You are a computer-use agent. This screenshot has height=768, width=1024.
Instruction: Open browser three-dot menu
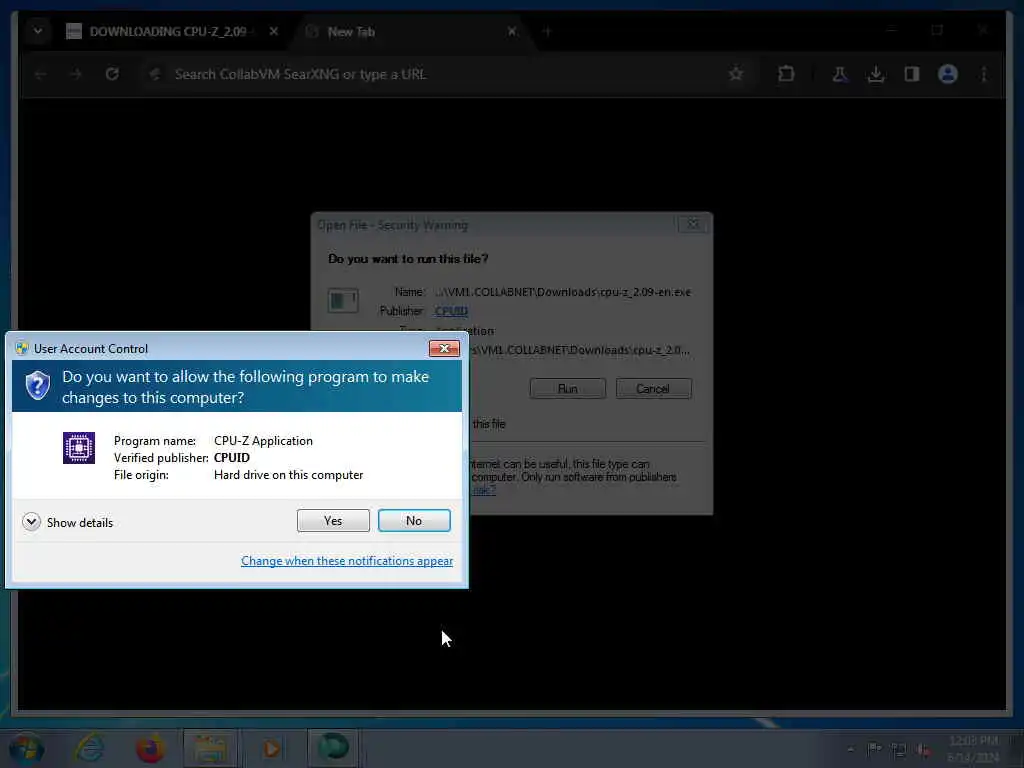tap(984, 74)
